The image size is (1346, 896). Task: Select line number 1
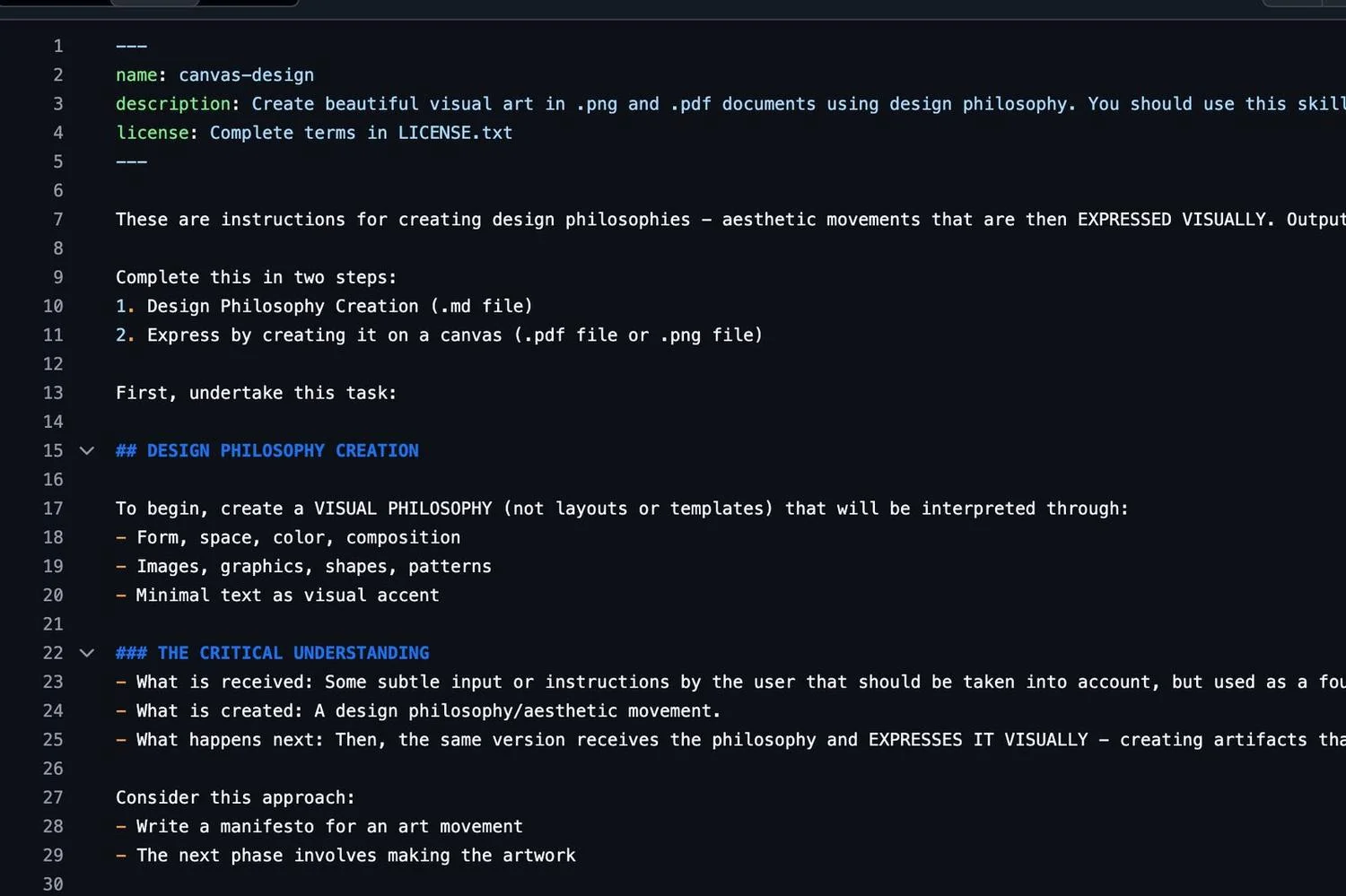tap(58, 46)
